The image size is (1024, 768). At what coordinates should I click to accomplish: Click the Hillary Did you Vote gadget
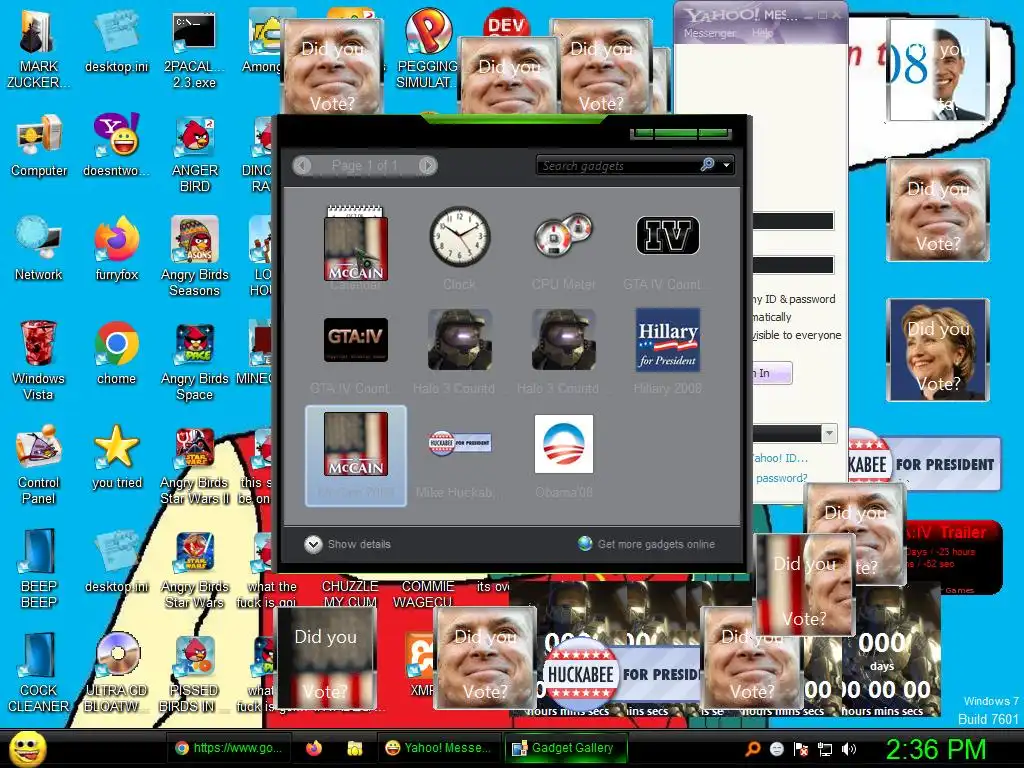click(x=938, y=350)
